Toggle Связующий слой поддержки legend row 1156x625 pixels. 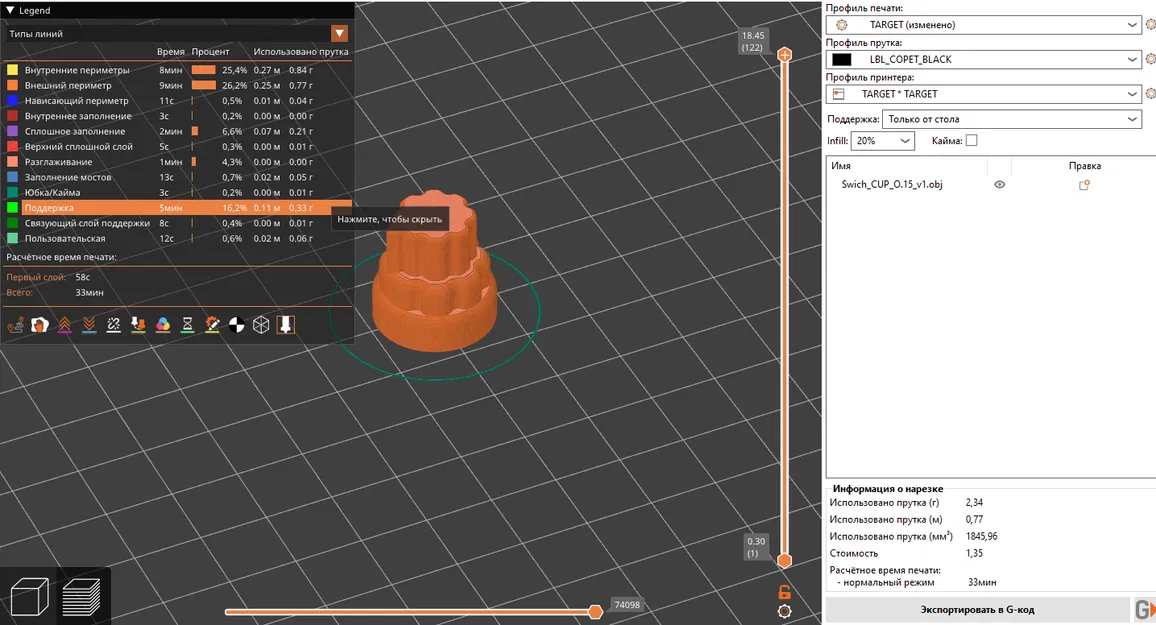point(178,223)
